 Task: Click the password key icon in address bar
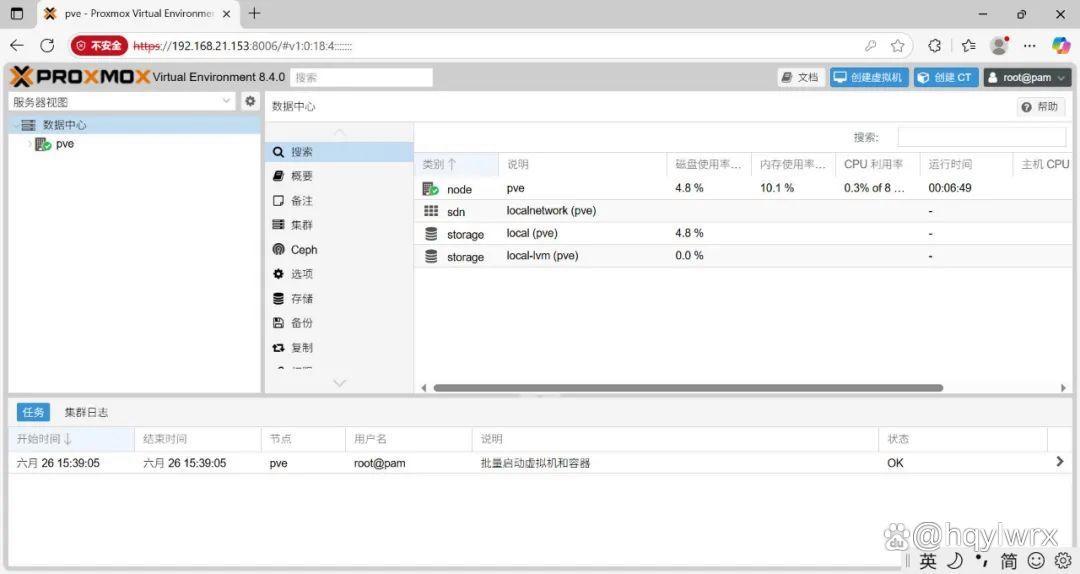[x=871, y=45]
